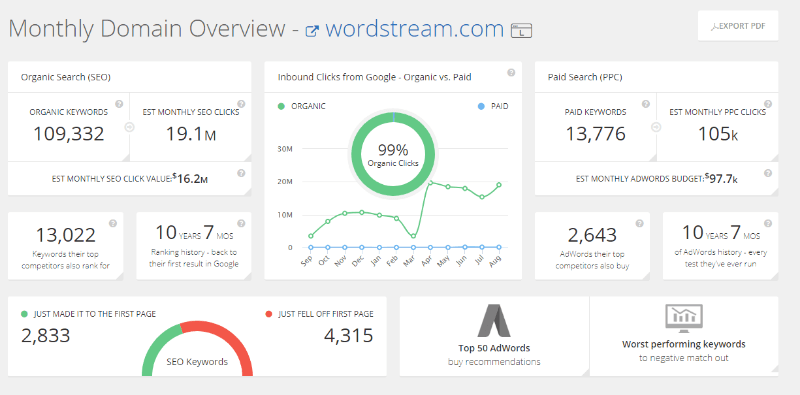Click the Sep organic data point on chart

click(x=311, y=236)
